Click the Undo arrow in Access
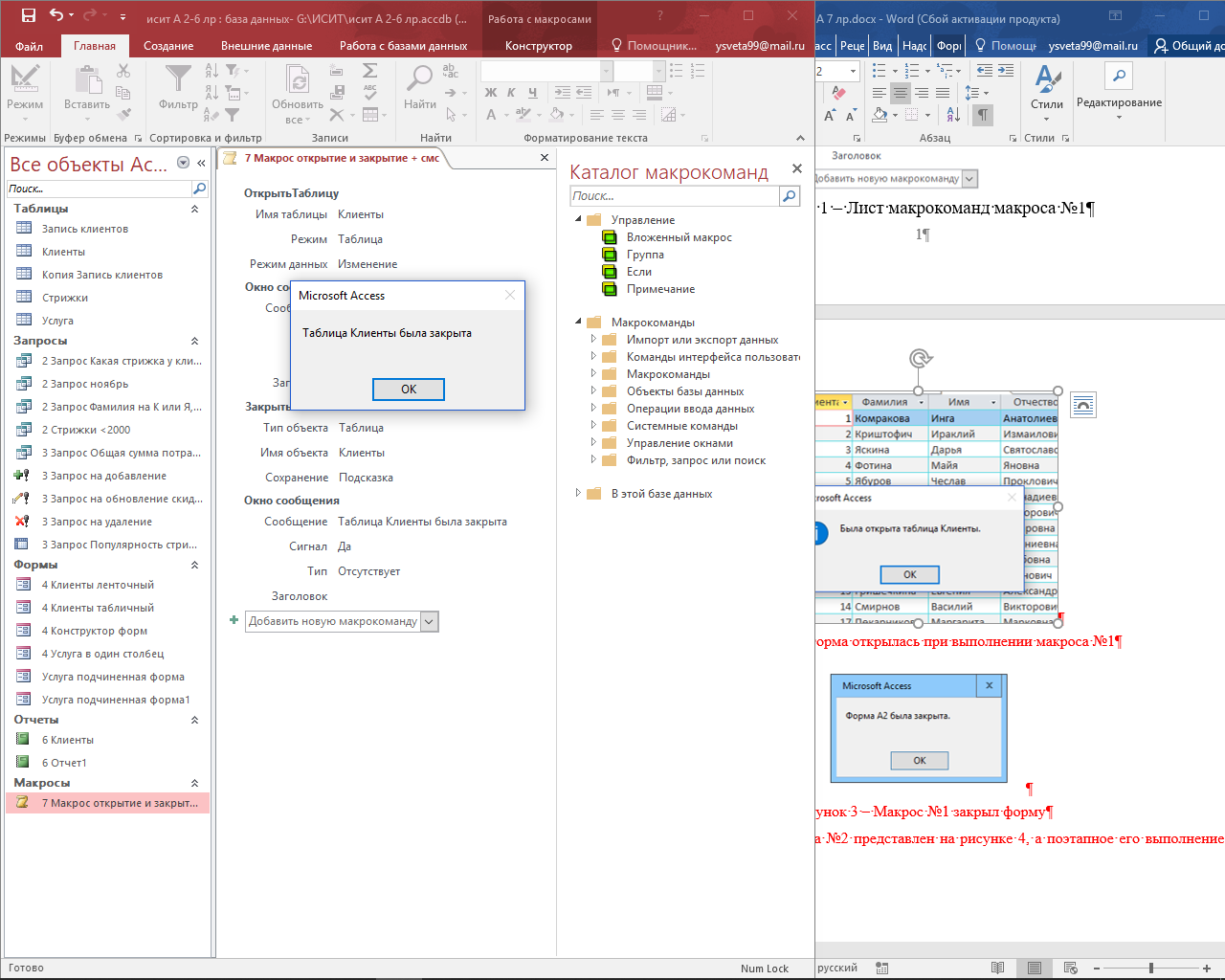The width and height of the screenshot is (1225, 980). [56, 15]
